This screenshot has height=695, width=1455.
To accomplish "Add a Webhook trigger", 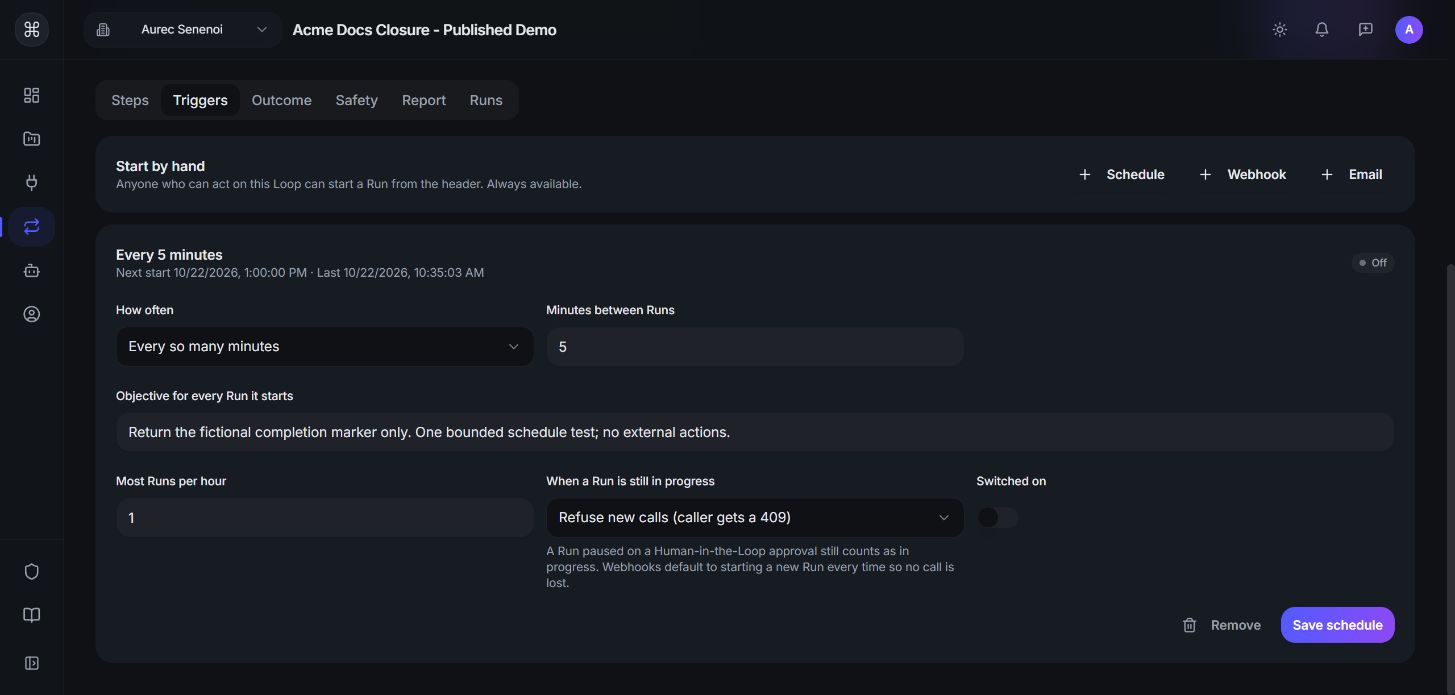I will click(x=1243, y=174).
